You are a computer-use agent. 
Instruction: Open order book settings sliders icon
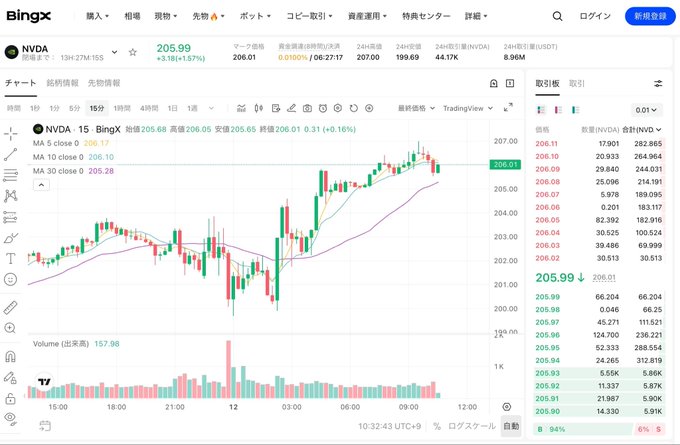click(x=658, y=83)
